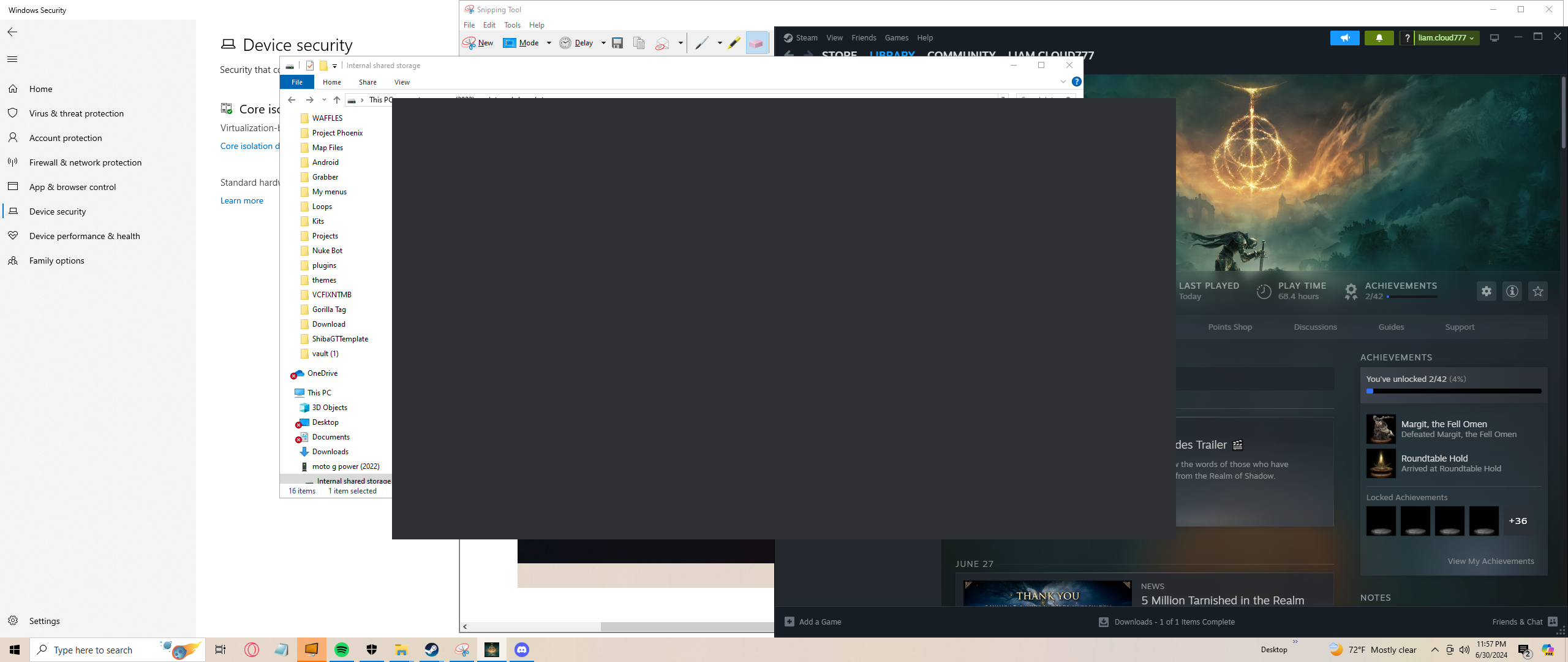
Task: Open Windows Security Settings gear
Action: click(x=13, y=621)
